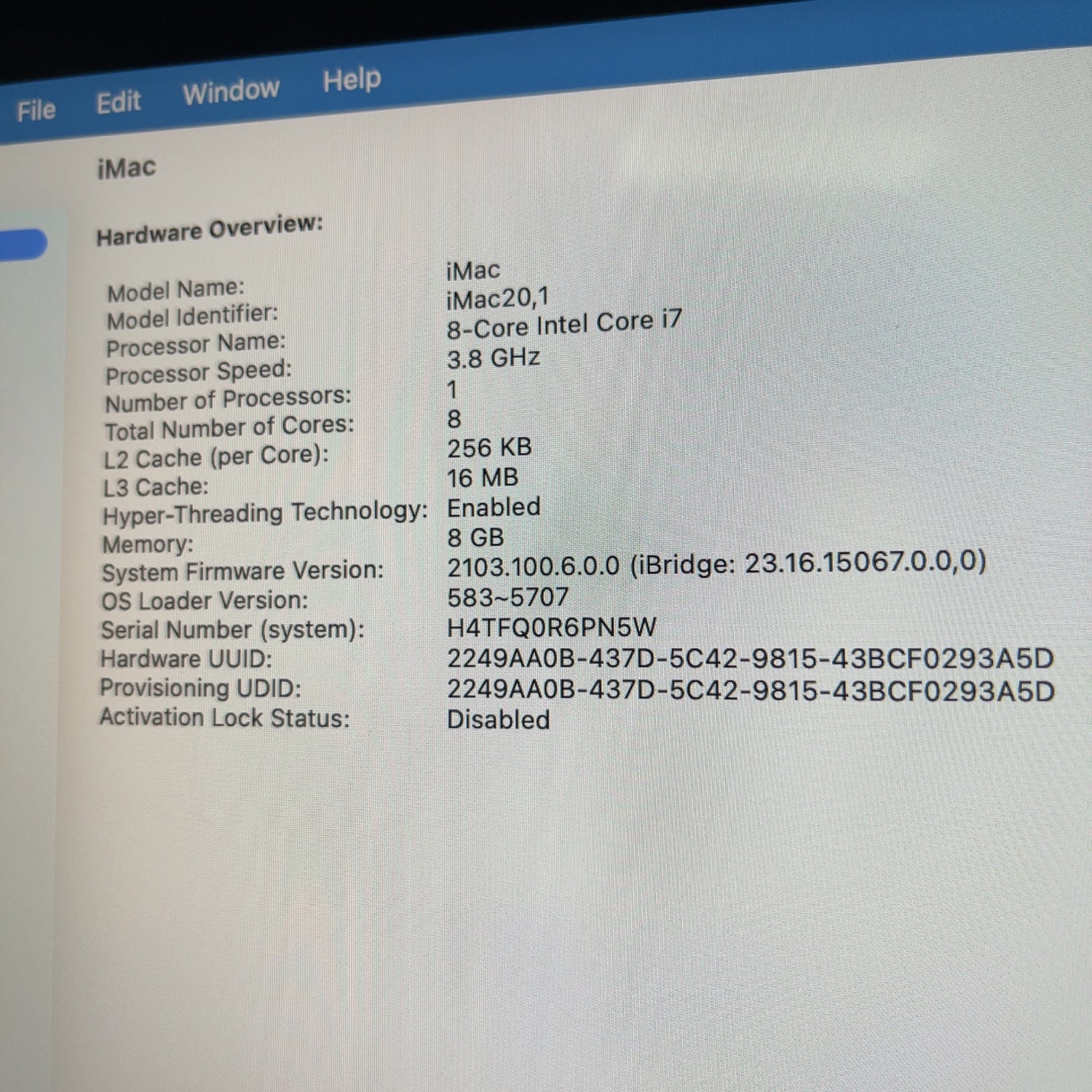The width and height of the screenshot is (1092, 1092).
Task: Click the Processor Speed label
Action: 198,372
